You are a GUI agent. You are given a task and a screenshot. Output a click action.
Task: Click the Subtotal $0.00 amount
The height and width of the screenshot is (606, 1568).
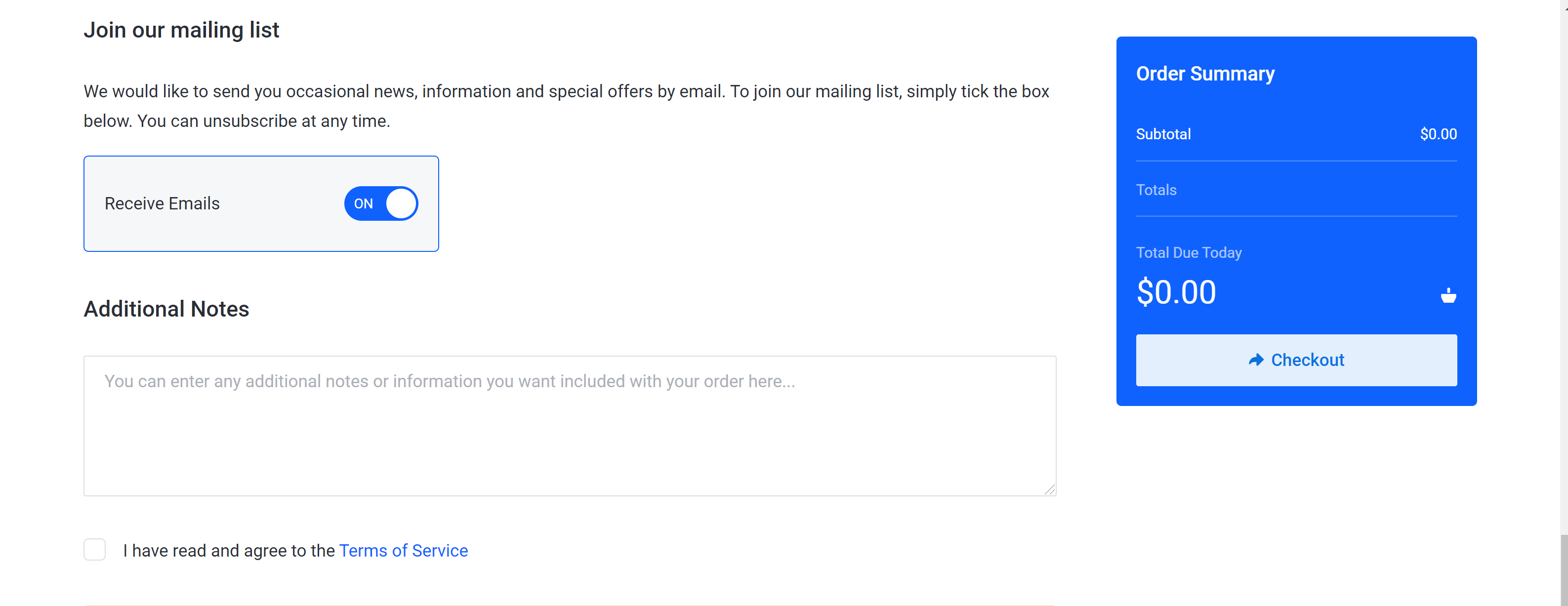click(1439, 134)
